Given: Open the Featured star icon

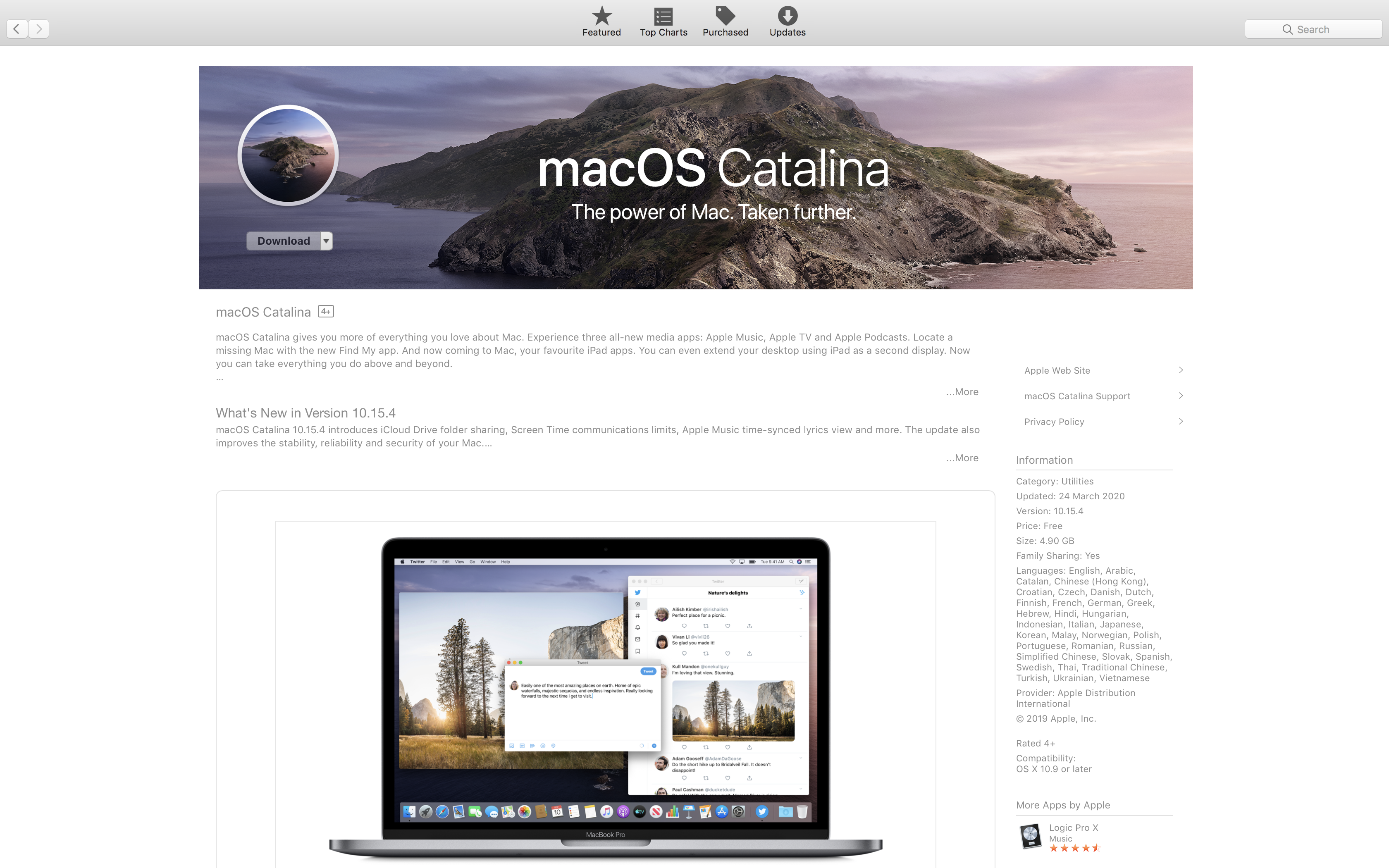Looking at the screenshot, I should pos(601,16).
